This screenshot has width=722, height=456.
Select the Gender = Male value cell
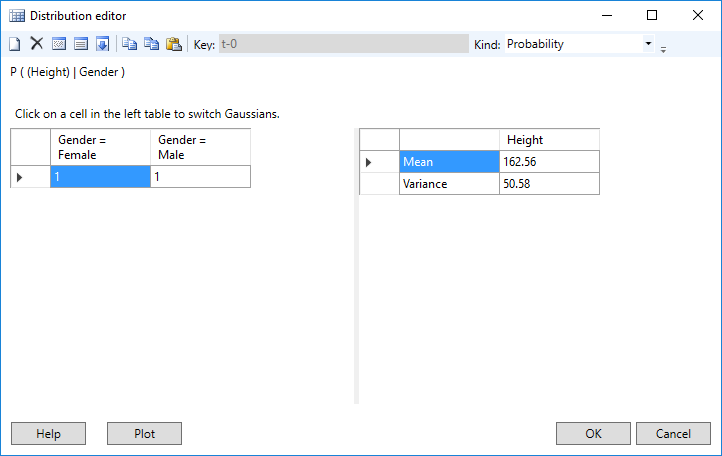pyautogui.click(x=200, y=176)
